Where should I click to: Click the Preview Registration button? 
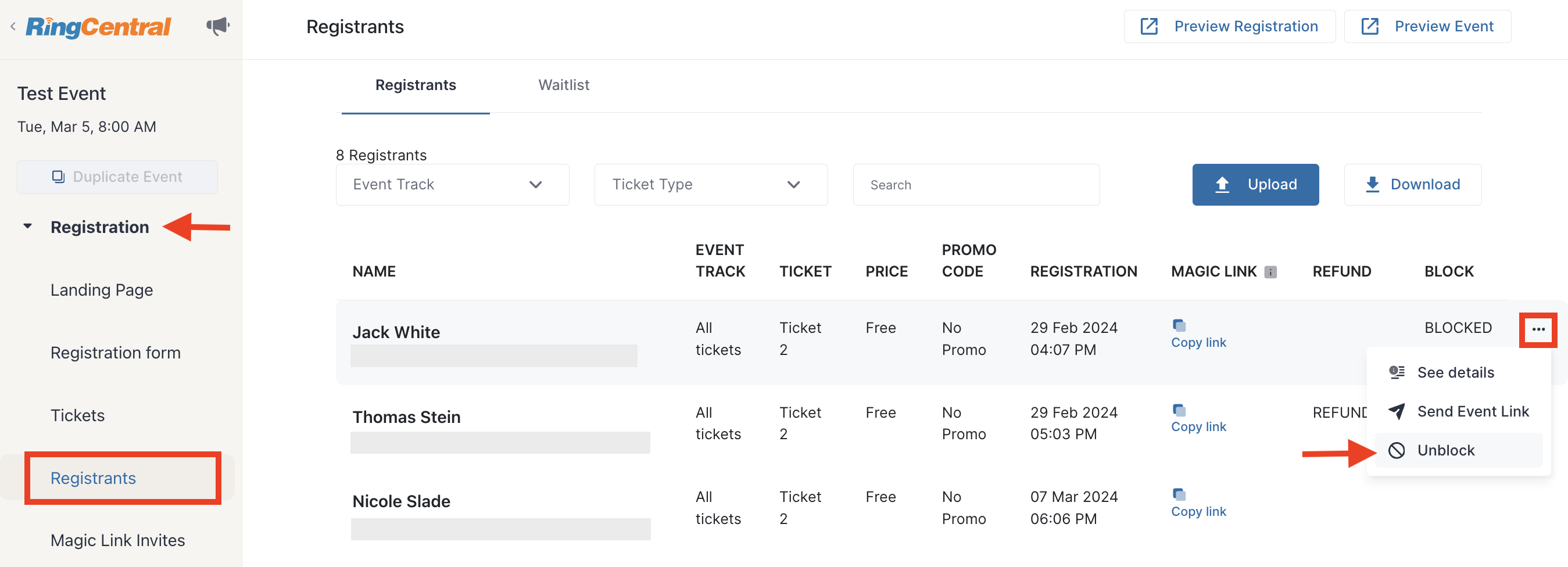tap(1229, 27)
